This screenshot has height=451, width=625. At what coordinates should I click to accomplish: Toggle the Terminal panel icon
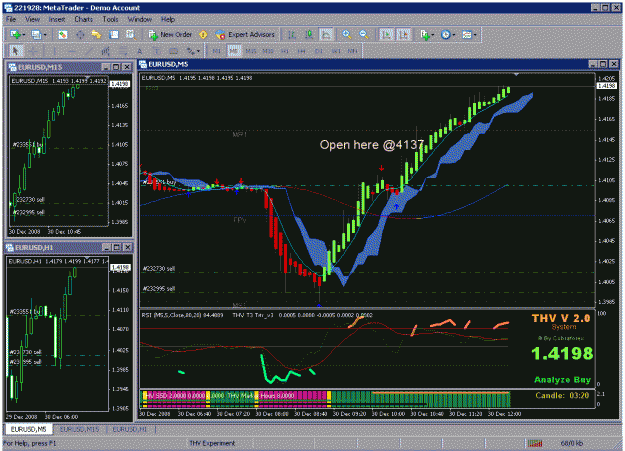[x=114, y=35]
